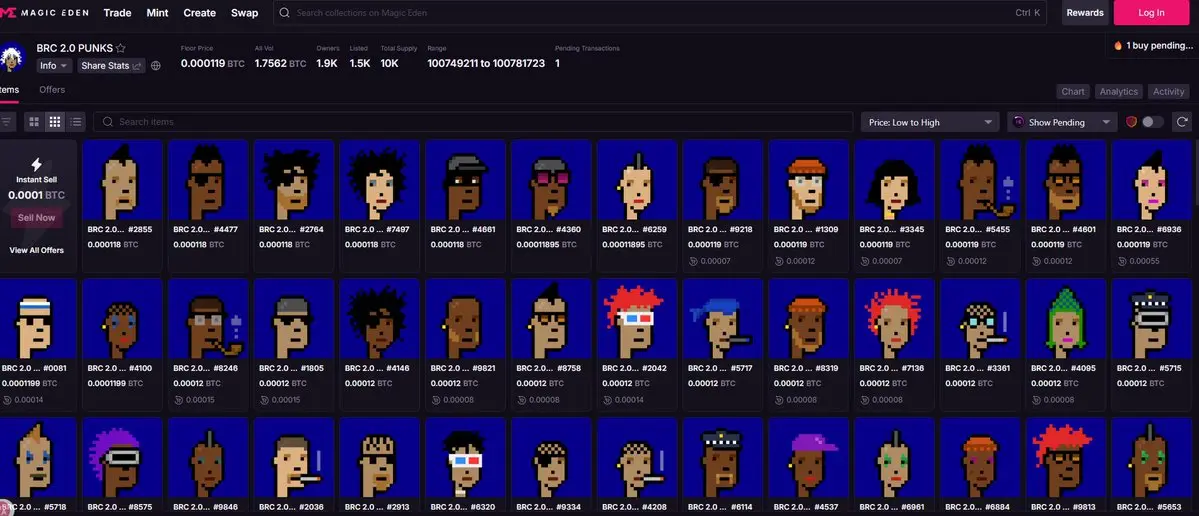Open the Analytics view
The image size is (1199, 516).
[x=1119, y=92]
